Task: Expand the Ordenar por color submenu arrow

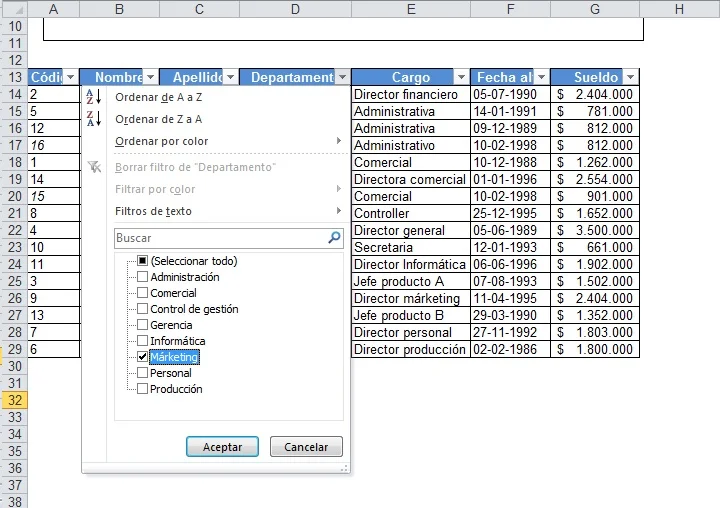Action: point(339,141)
